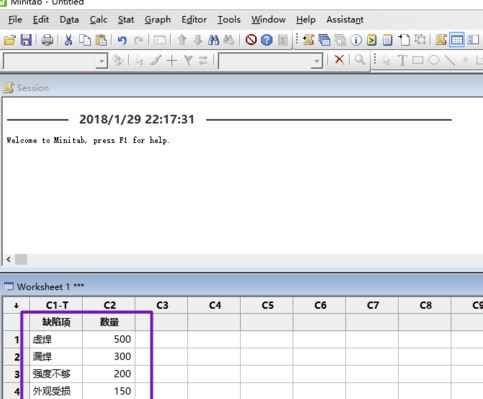The height and width of the screenshot is (399, 483).
Task: Click the red X clear icon
Action: tap(339, 60)
